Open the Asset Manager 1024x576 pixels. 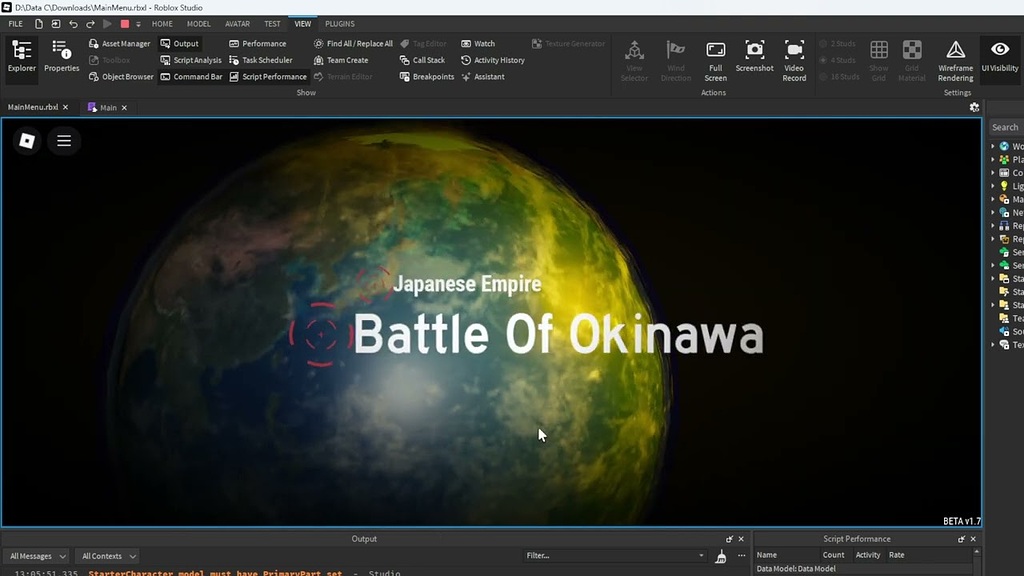[x=120, y=43]
